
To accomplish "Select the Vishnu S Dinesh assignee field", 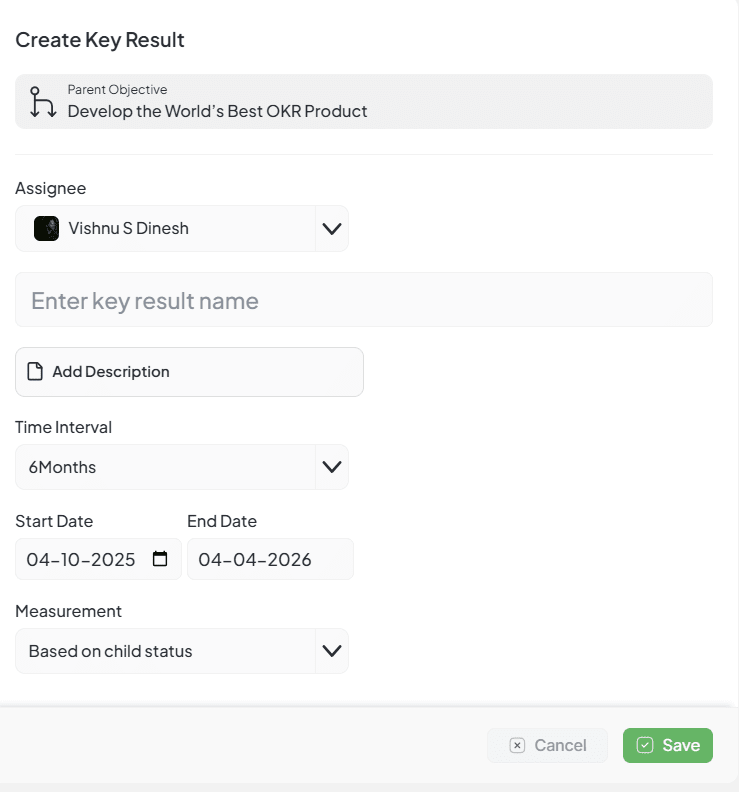I will pyautogui.click(x=165, y=228).
